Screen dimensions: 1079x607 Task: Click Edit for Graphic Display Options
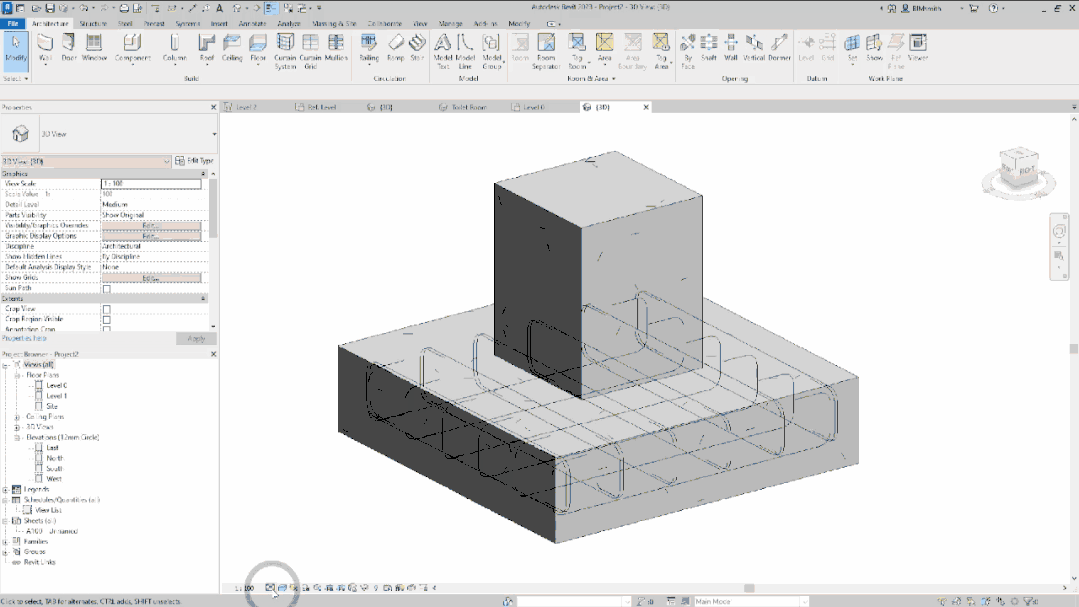[151, 236]
